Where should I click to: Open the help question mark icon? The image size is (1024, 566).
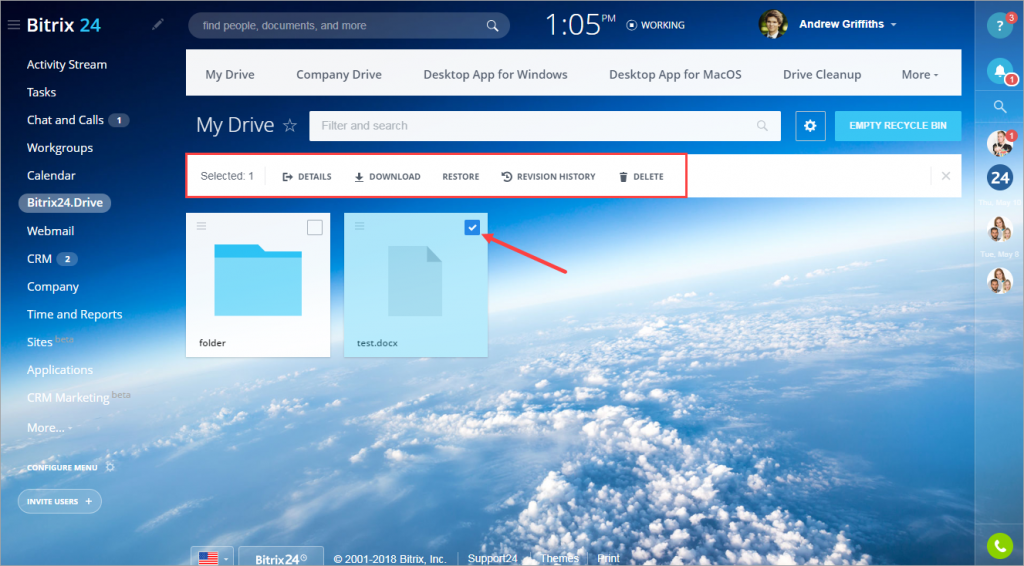tap(999, 26)
